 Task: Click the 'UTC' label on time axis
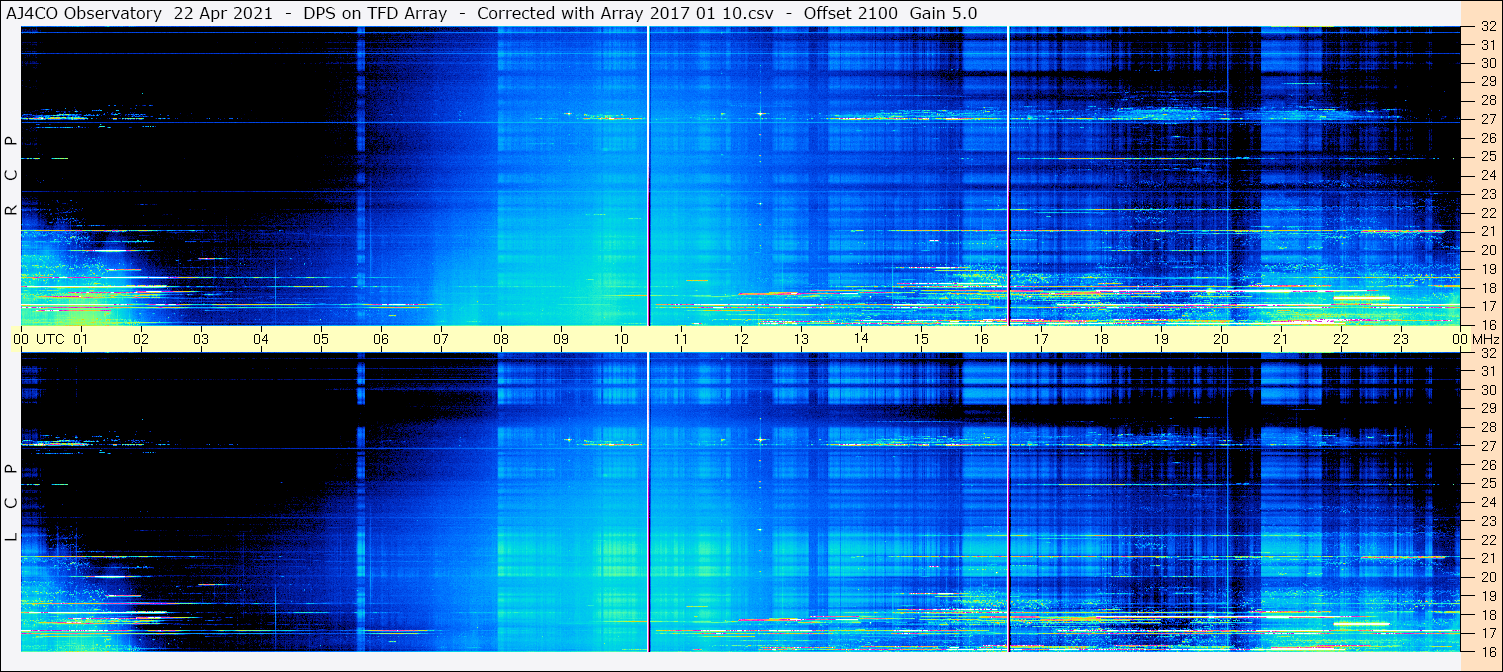(x=50, y=339)
